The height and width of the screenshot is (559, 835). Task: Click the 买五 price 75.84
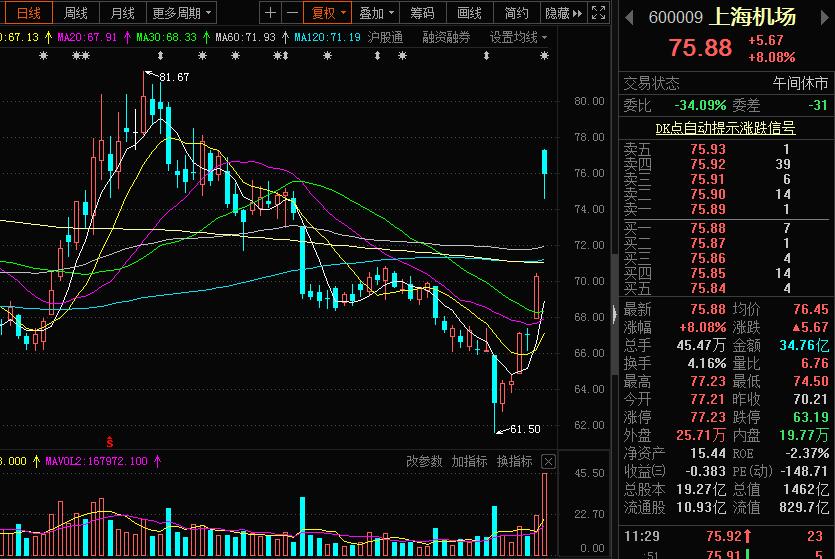pos(708,287)
